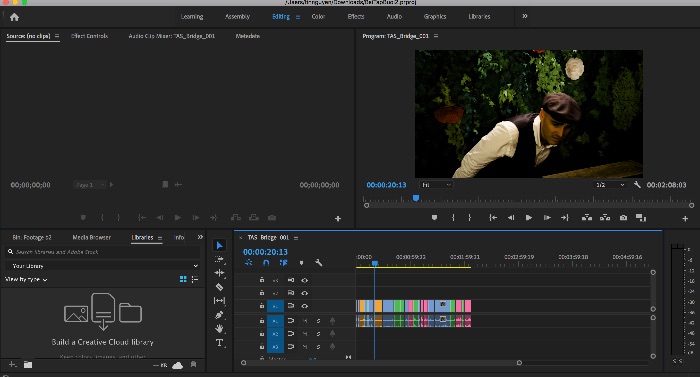This screenshot has width=700, height=377.
Task: Play the Program monitor sequence
Action: 529,218
